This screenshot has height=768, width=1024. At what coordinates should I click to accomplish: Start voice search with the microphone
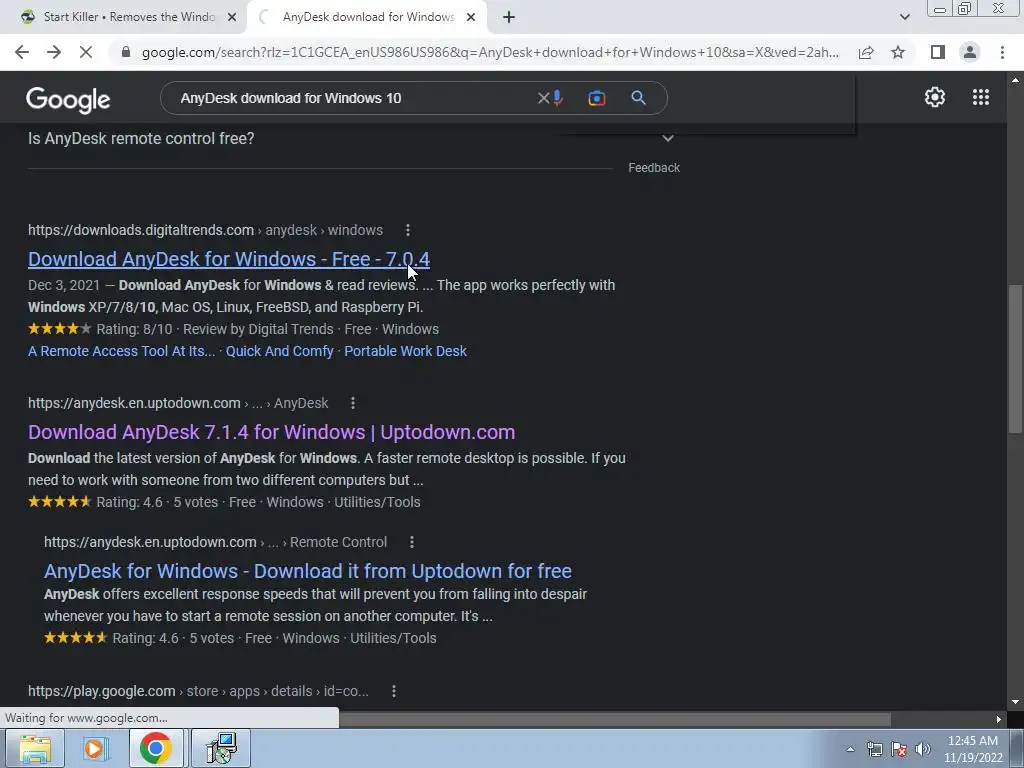coord(558,98)
